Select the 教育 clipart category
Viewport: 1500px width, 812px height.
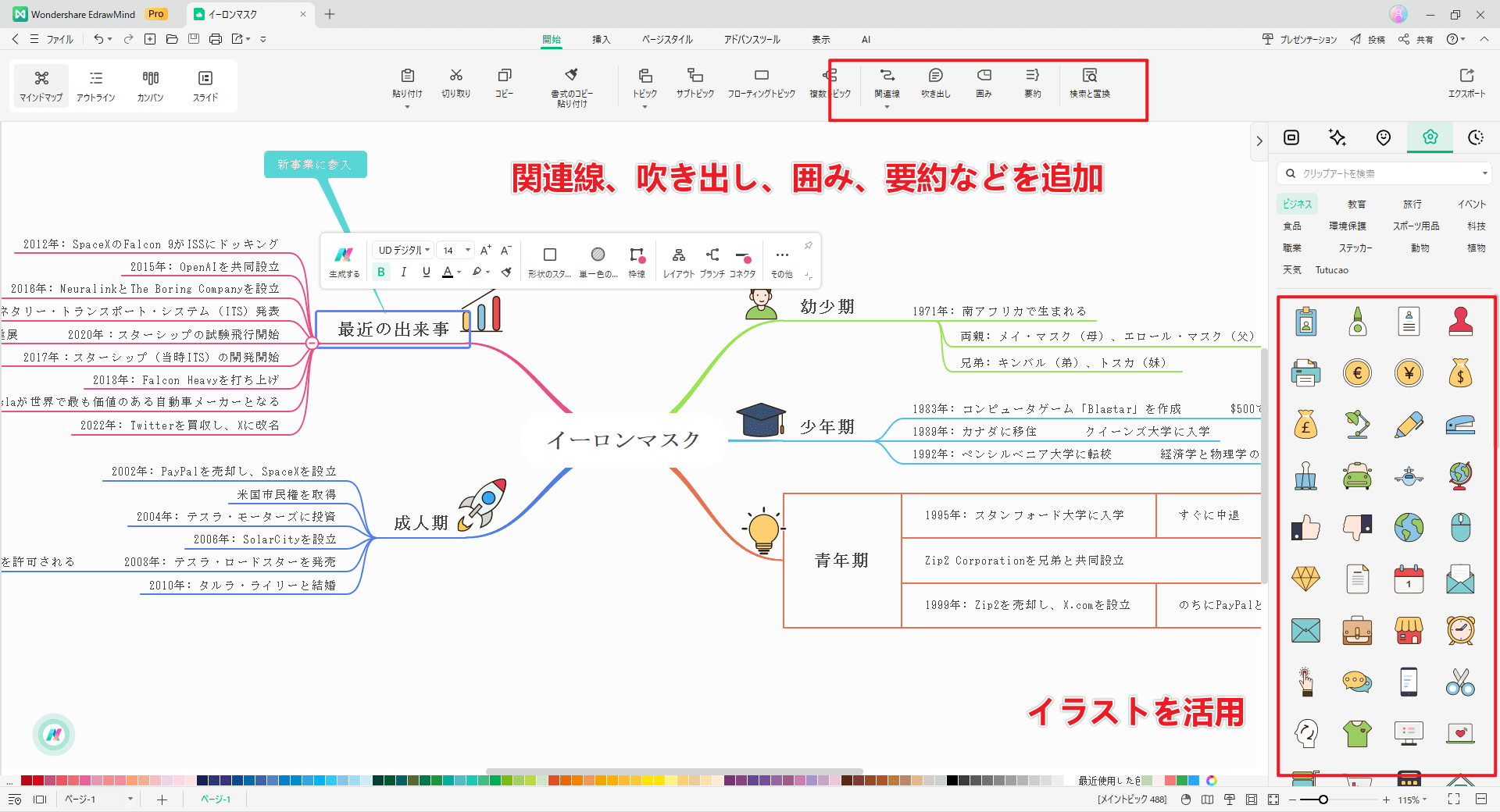pyautogui.click(x=1356, y=204)
